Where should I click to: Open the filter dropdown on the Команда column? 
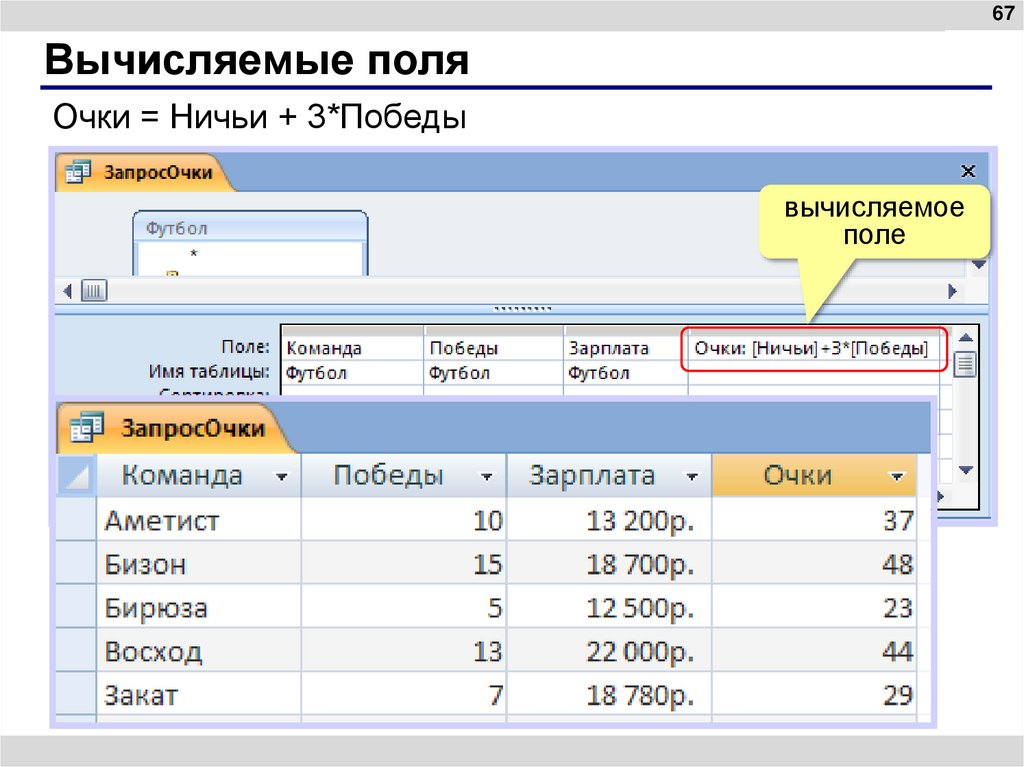pos(282,475)
